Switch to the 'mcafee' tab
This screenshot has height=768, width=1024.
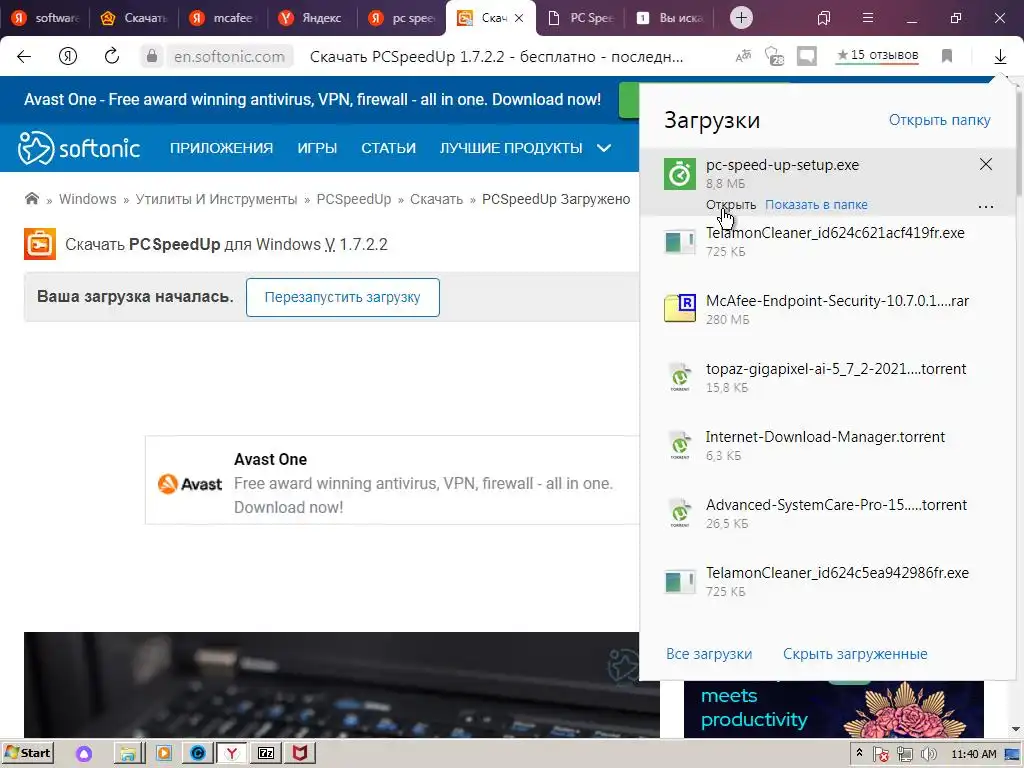tap(222, 18)
